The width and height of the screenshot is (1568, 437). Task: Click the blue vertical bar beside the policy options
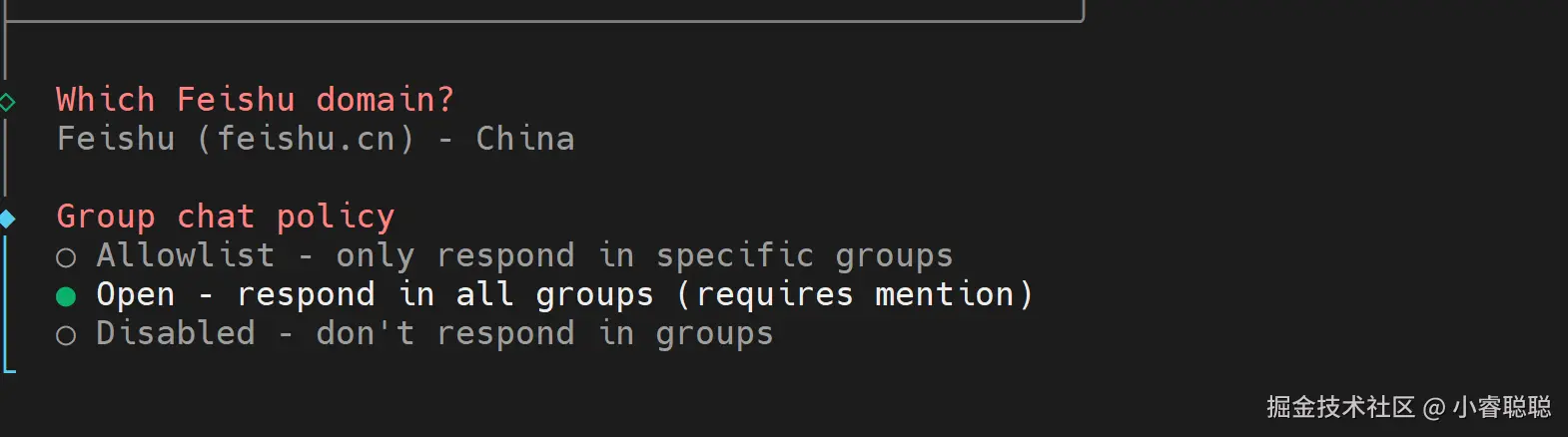click(5, 299)
